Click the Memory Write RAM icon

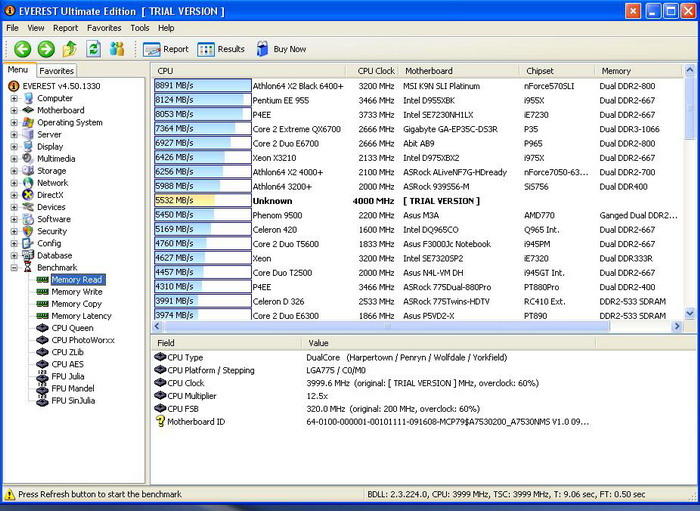(x=42, y=292)
